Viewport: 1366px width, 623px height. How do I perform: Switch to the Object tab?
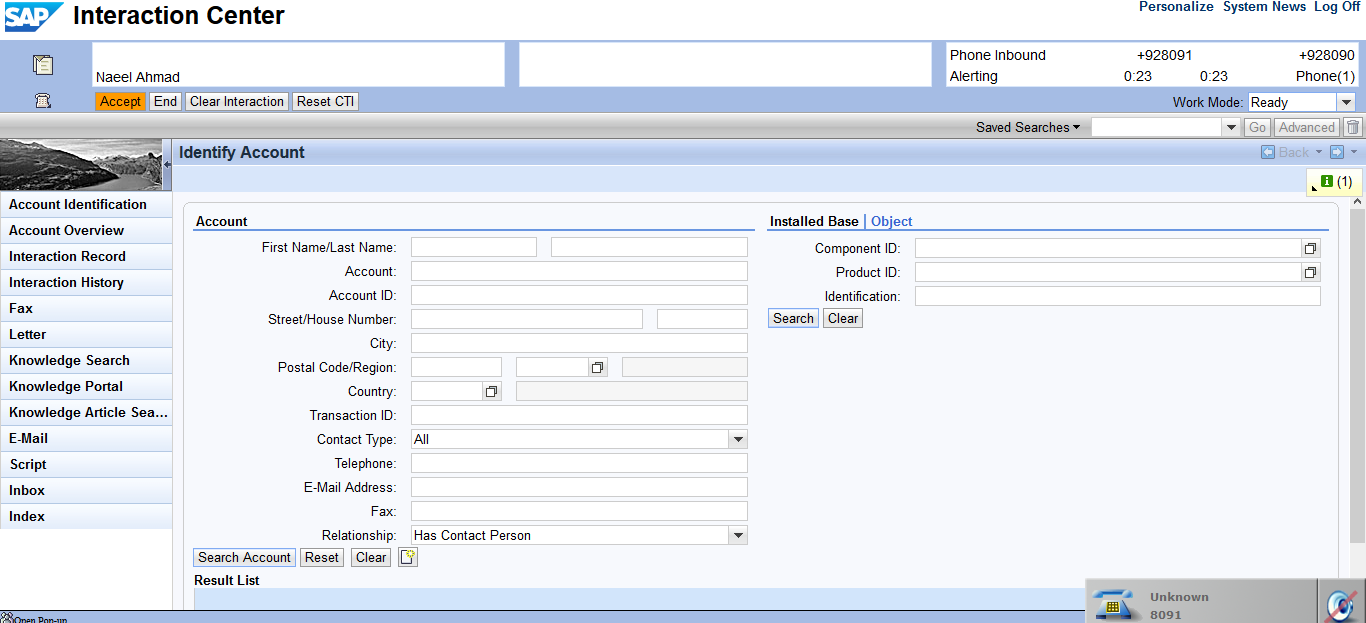click(891, 221)
